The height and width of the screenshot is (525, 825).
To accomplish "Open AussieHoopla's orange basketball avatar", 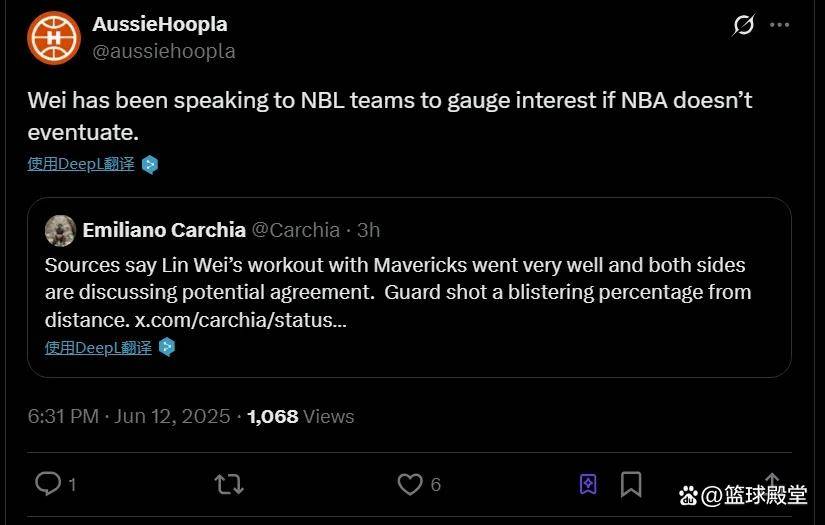I will pos(53,37).
